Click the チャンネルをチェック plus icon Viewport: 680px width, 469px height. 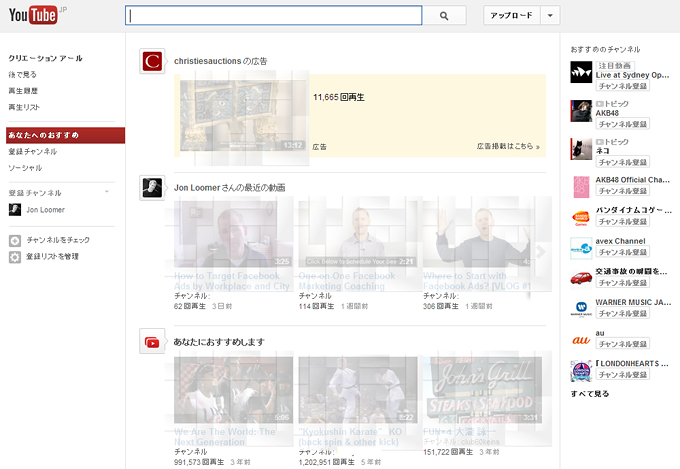tap(15, 241)
